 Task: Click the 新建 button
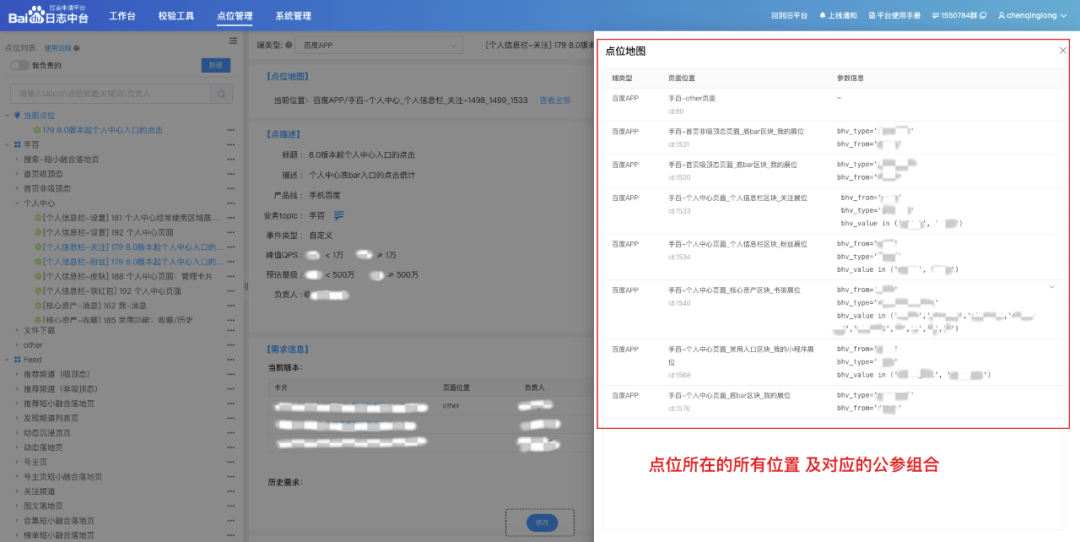point(215,65)
